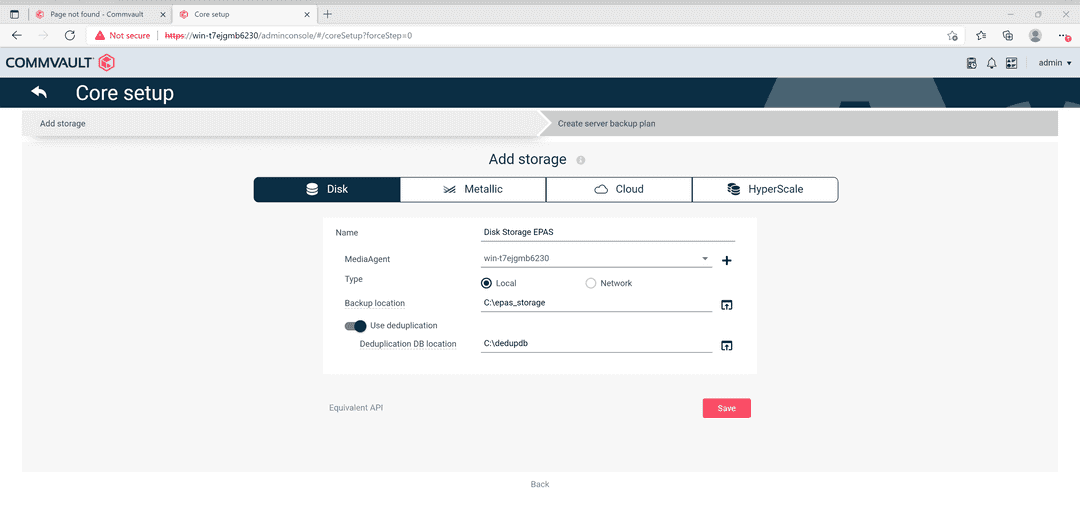Click the back arrow beside Core setup
This screenshot has height=518, width=1080.
[40, 93]
